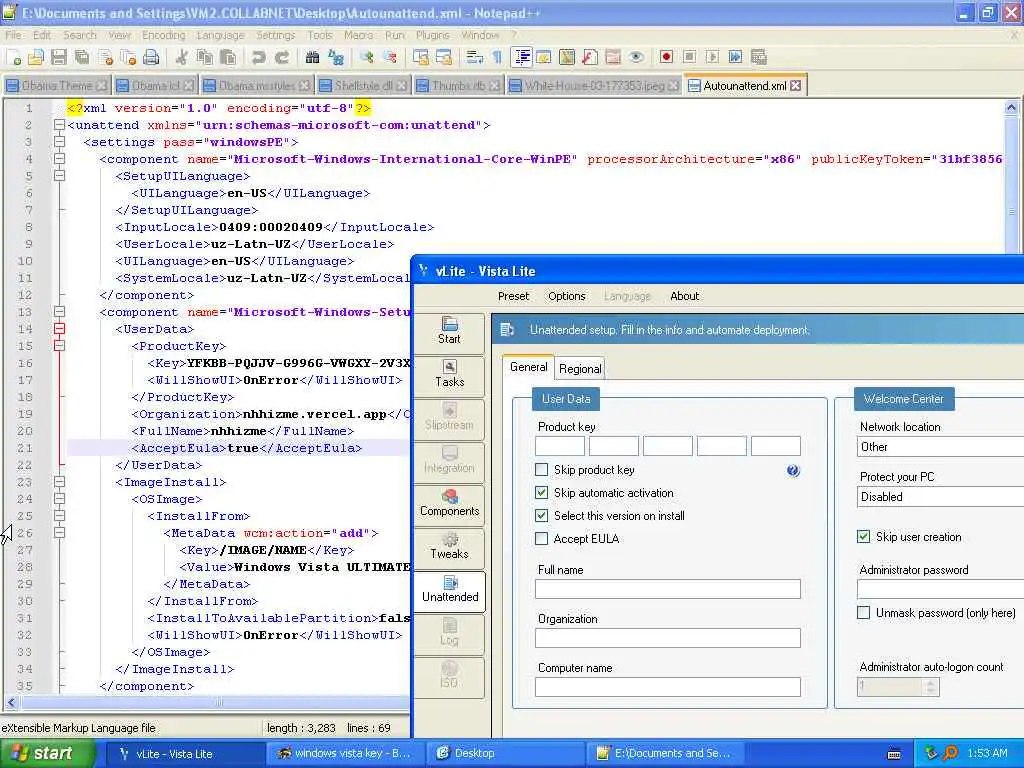The width and height of the screenshot is (1024, 768).
Task: Play back the recorded macro
Action: tap(712, 57)
